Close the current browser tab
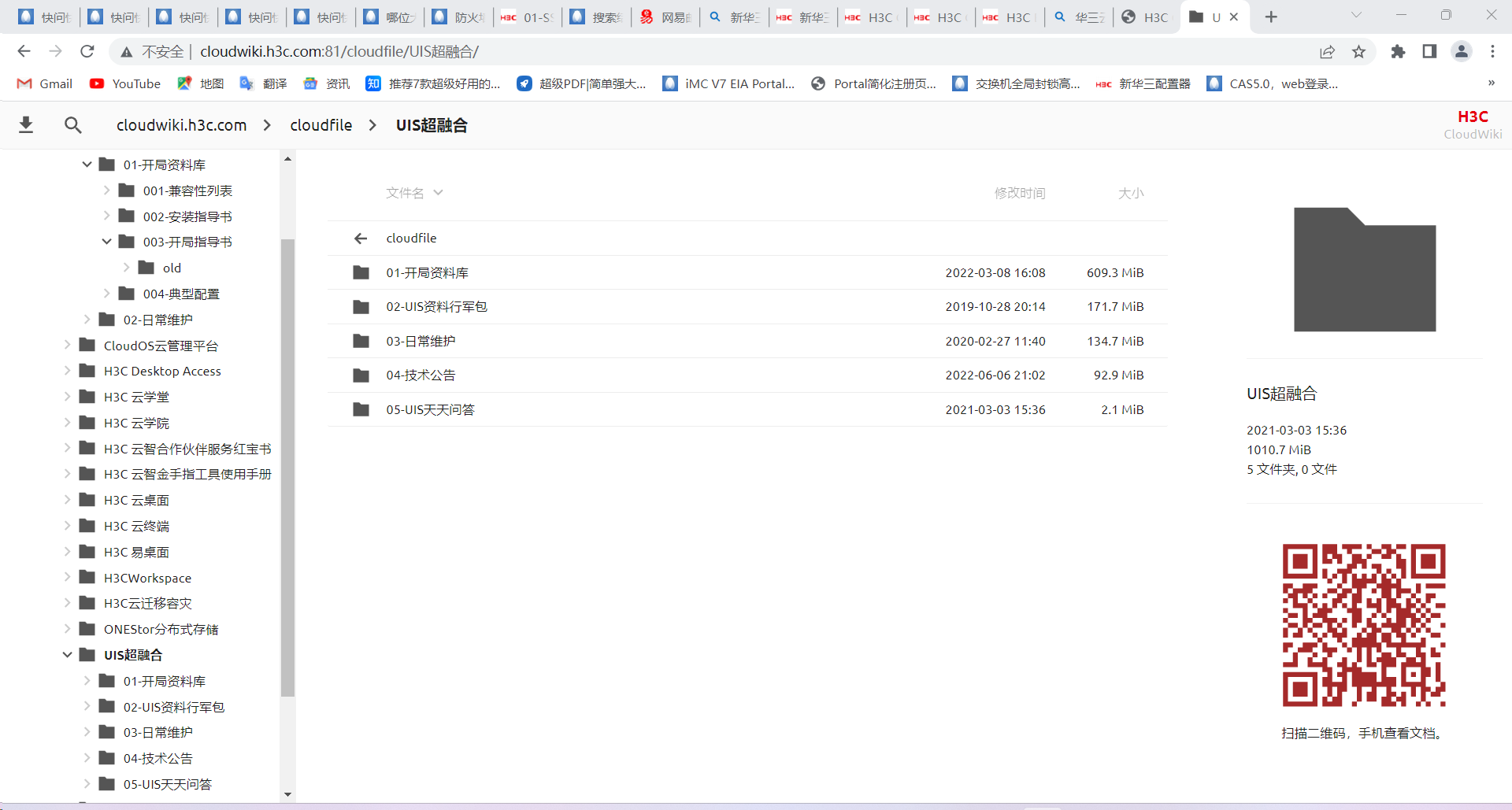The height and width of the screenshot is (810, 1512). pos(1234,17)
